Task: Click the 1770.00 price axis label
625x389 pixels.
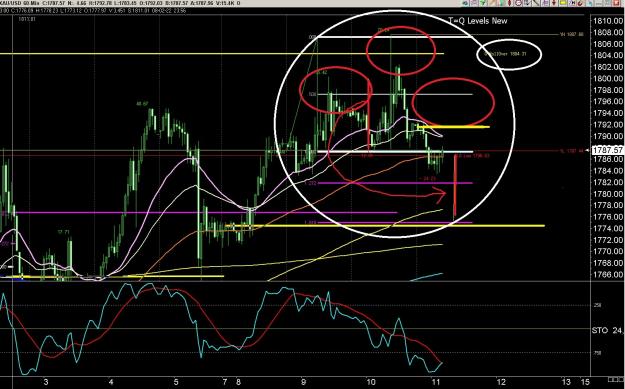Action: 608,251
